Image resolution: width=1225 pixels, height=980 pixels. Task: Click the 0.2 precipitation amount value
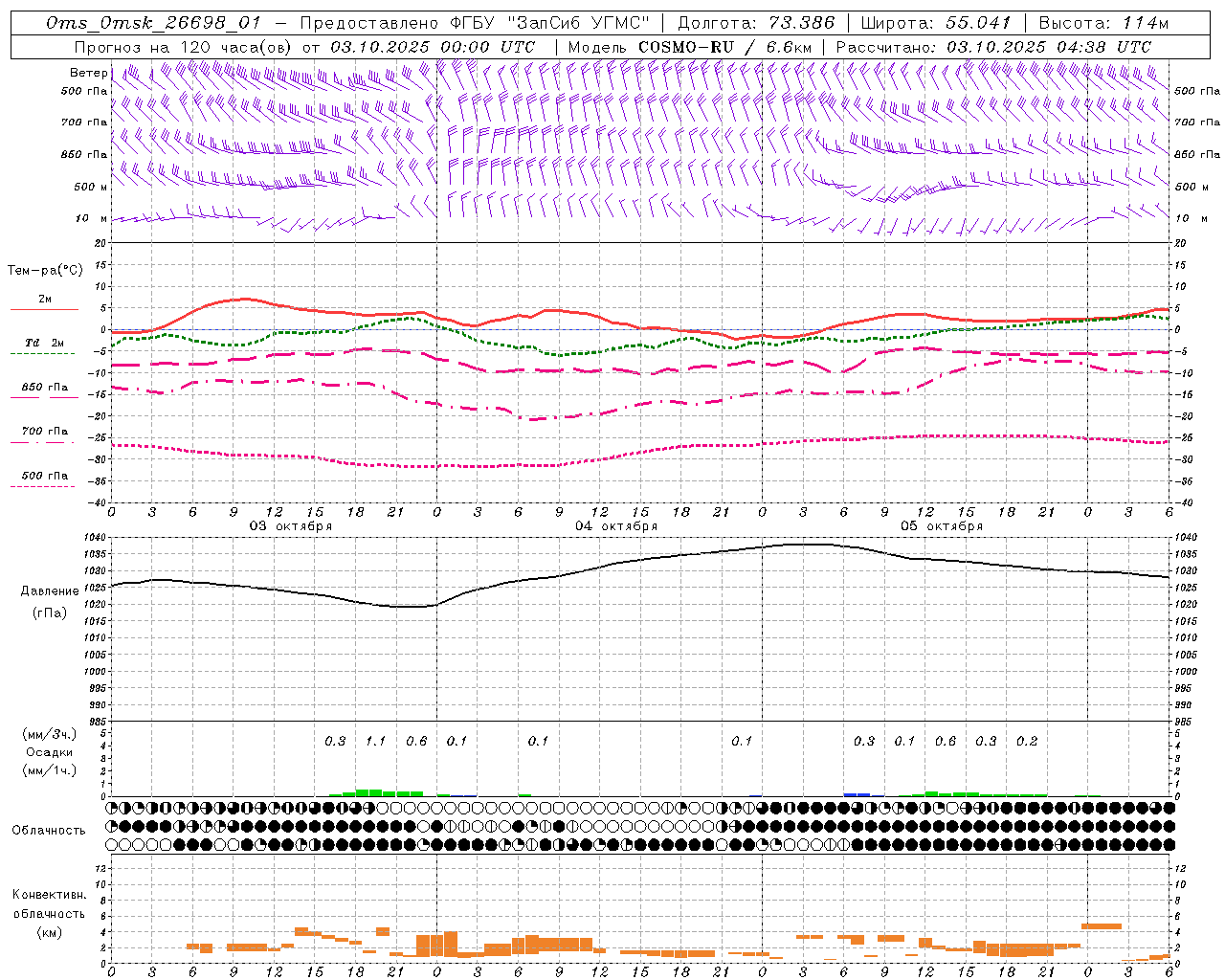coord(1027,741)
